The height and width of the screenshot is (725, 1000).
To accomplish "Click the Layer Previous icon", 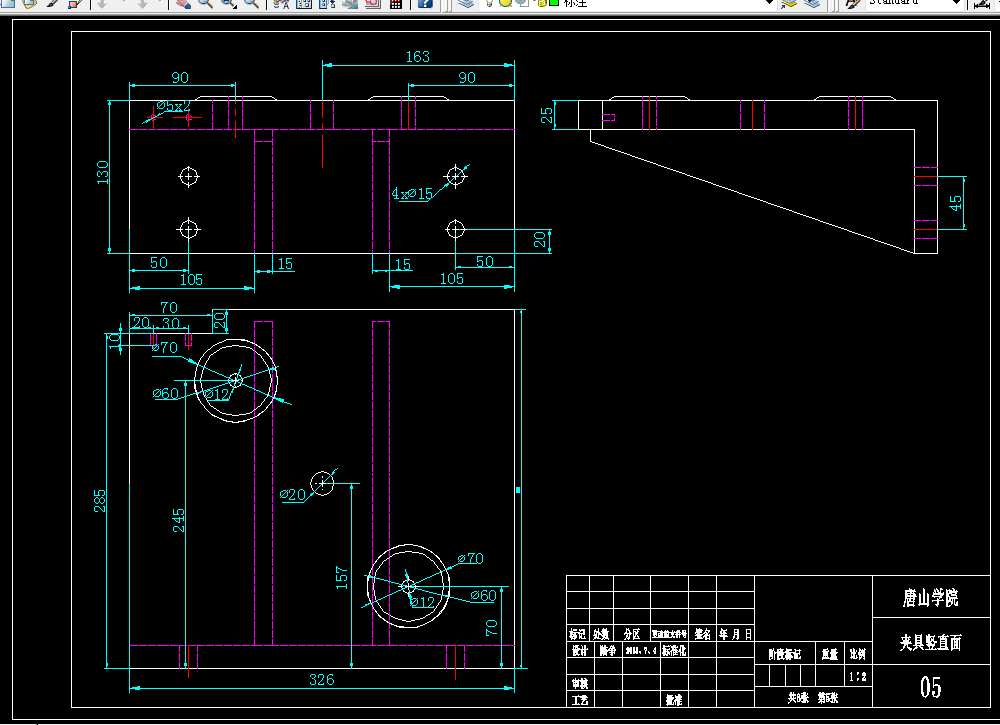I will tap(812, 3).
